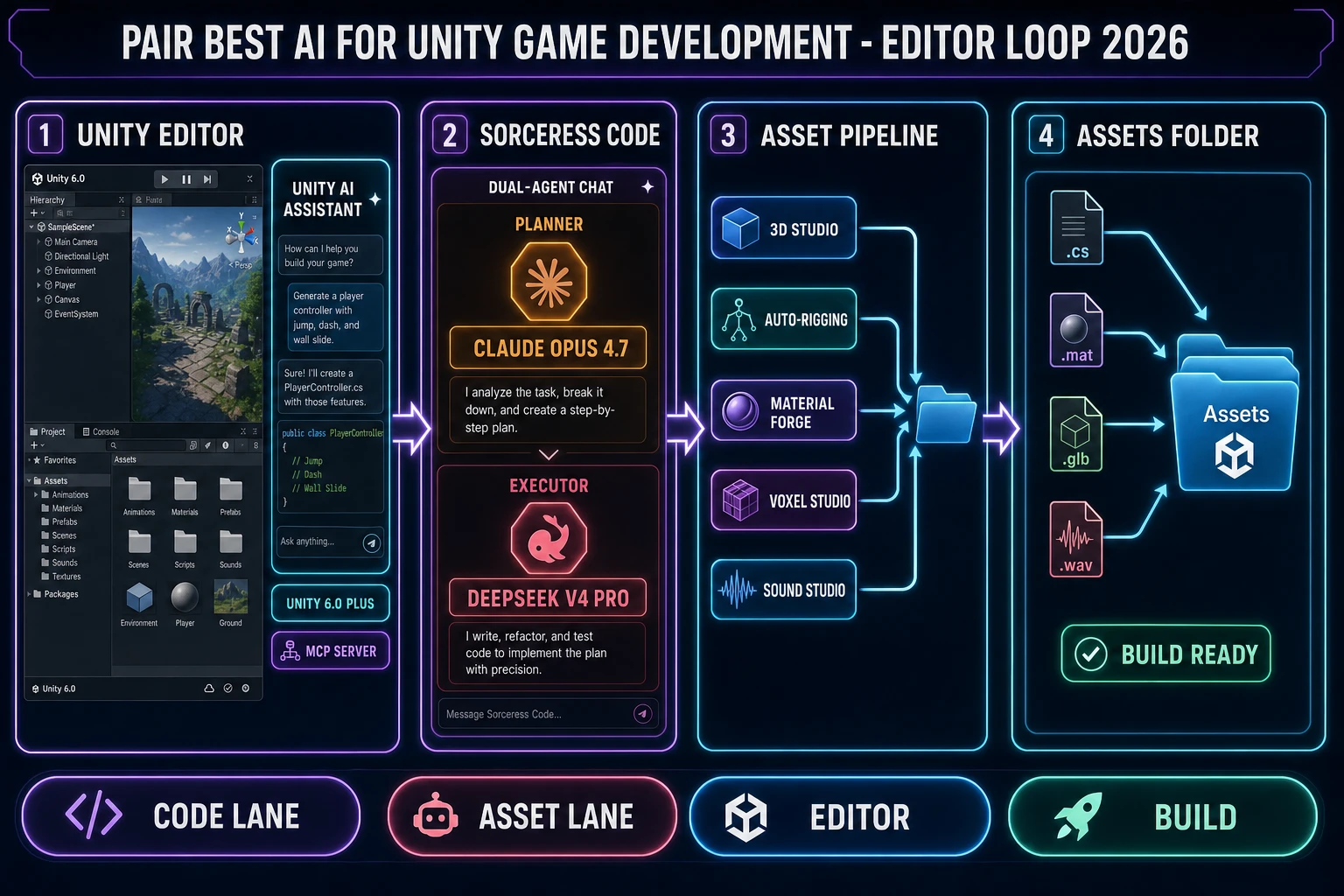
Task: Select EventSystem in Hierarchy
Action: tap(71, 314)
